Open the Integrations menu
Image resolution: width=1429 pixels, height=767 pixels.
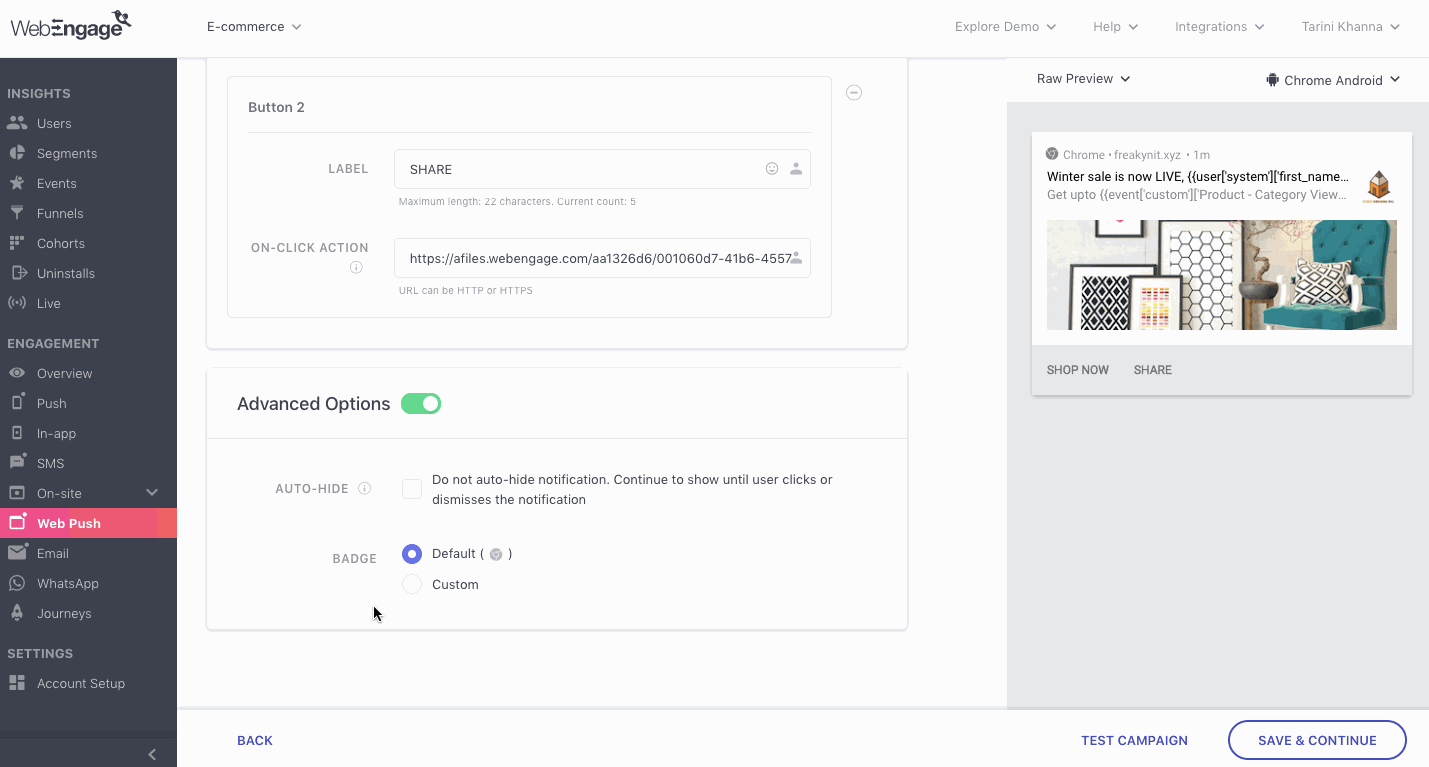pos(1218,27)
